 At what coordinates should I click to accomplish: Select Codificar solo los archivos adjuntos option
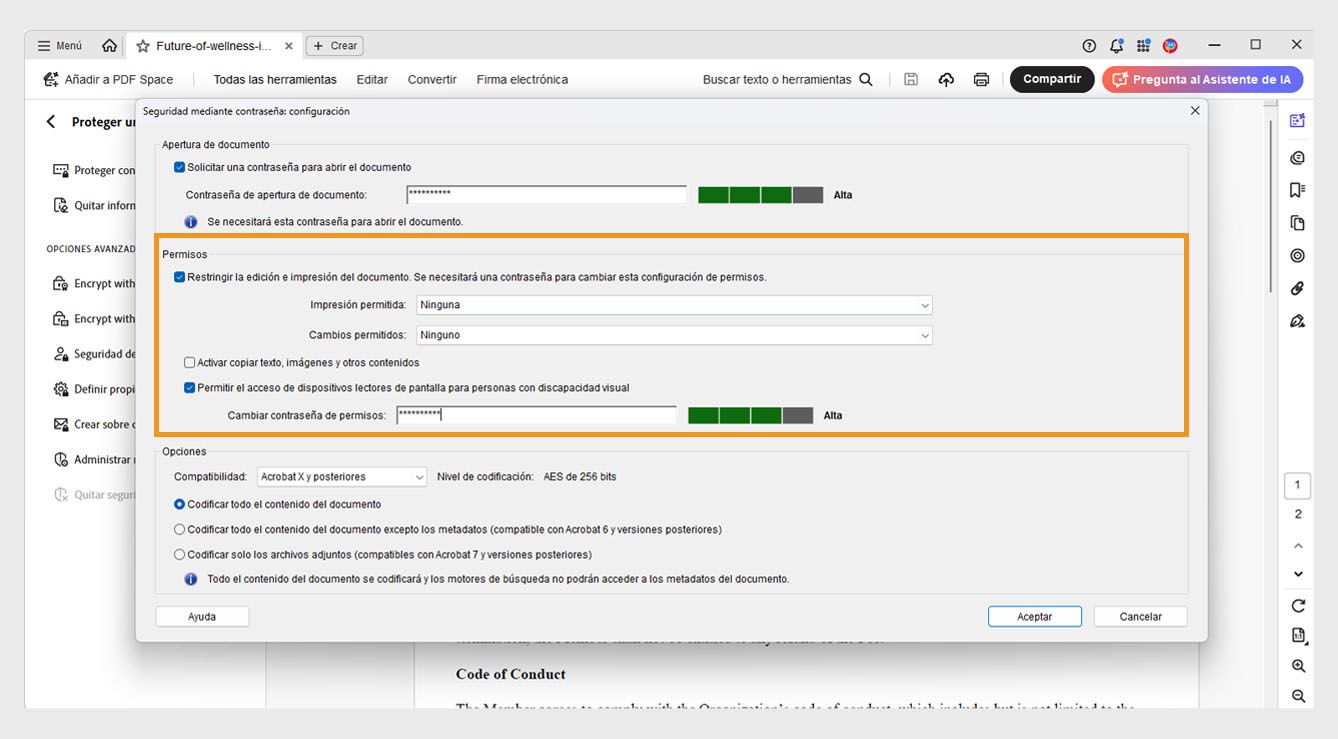click(x=179, y=553)
